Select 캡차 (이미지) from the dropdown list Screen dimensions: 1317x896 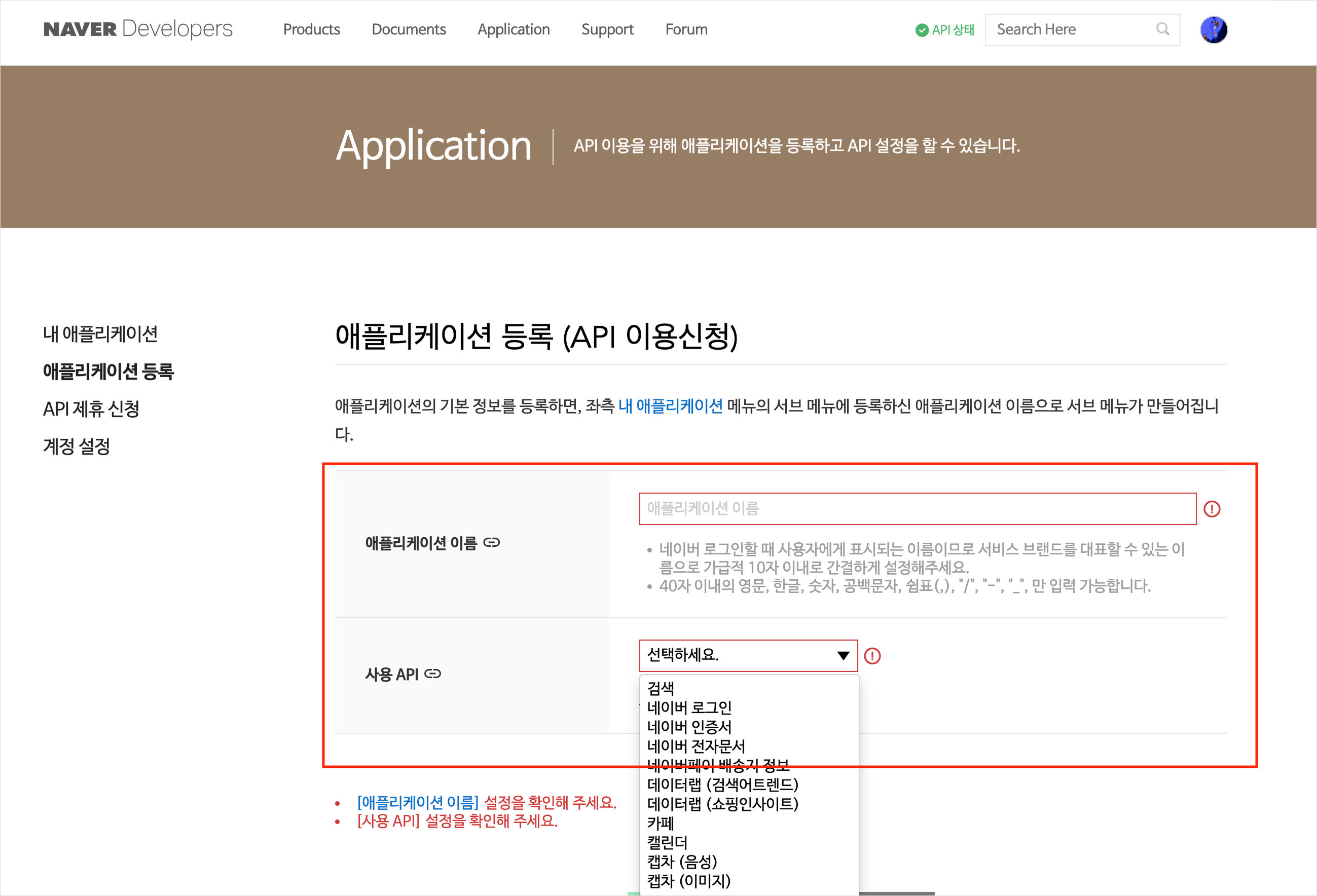click(x=688, y=881)
